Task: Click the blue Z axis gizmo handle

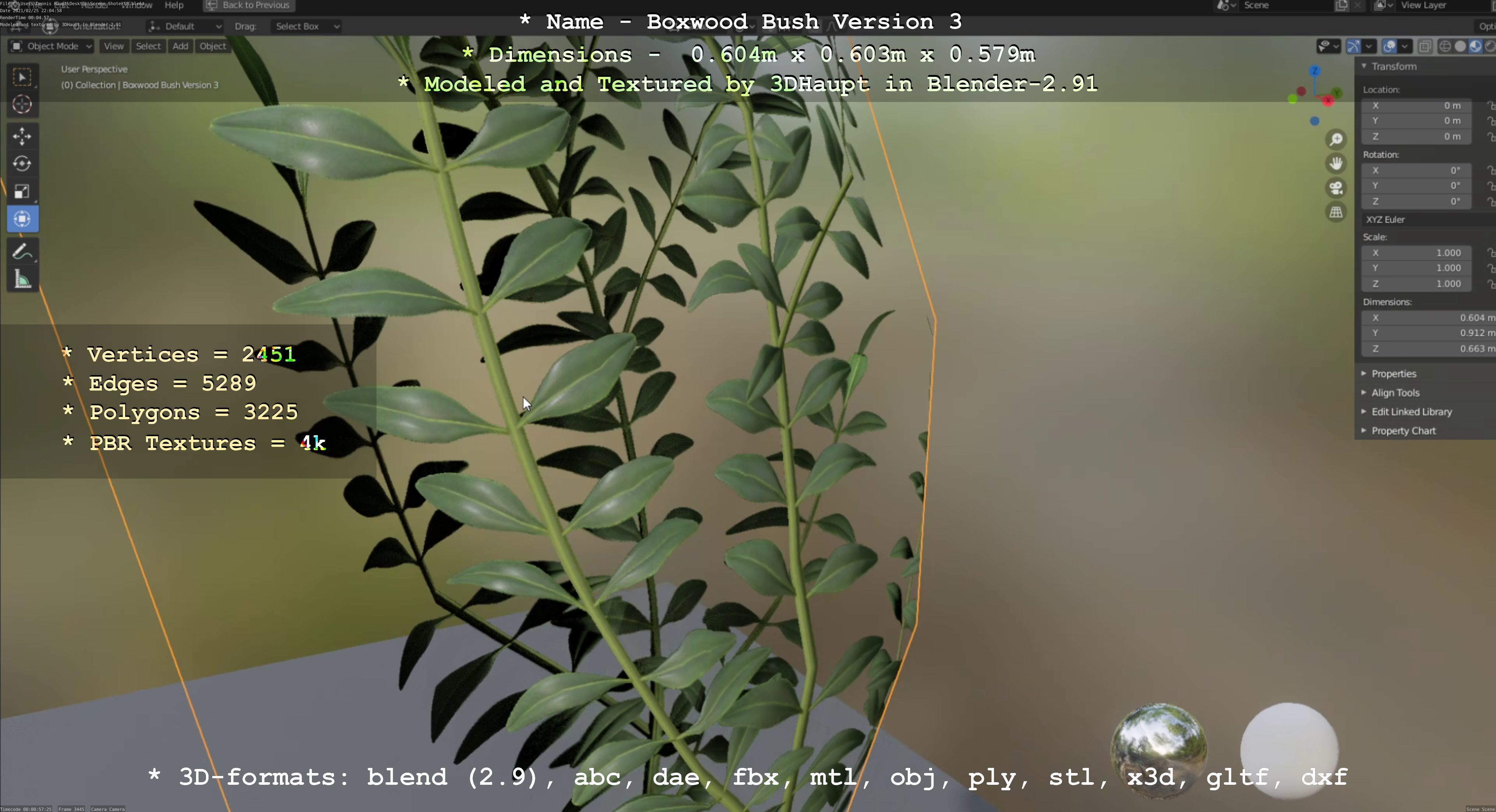Action: pos(1315,71)
